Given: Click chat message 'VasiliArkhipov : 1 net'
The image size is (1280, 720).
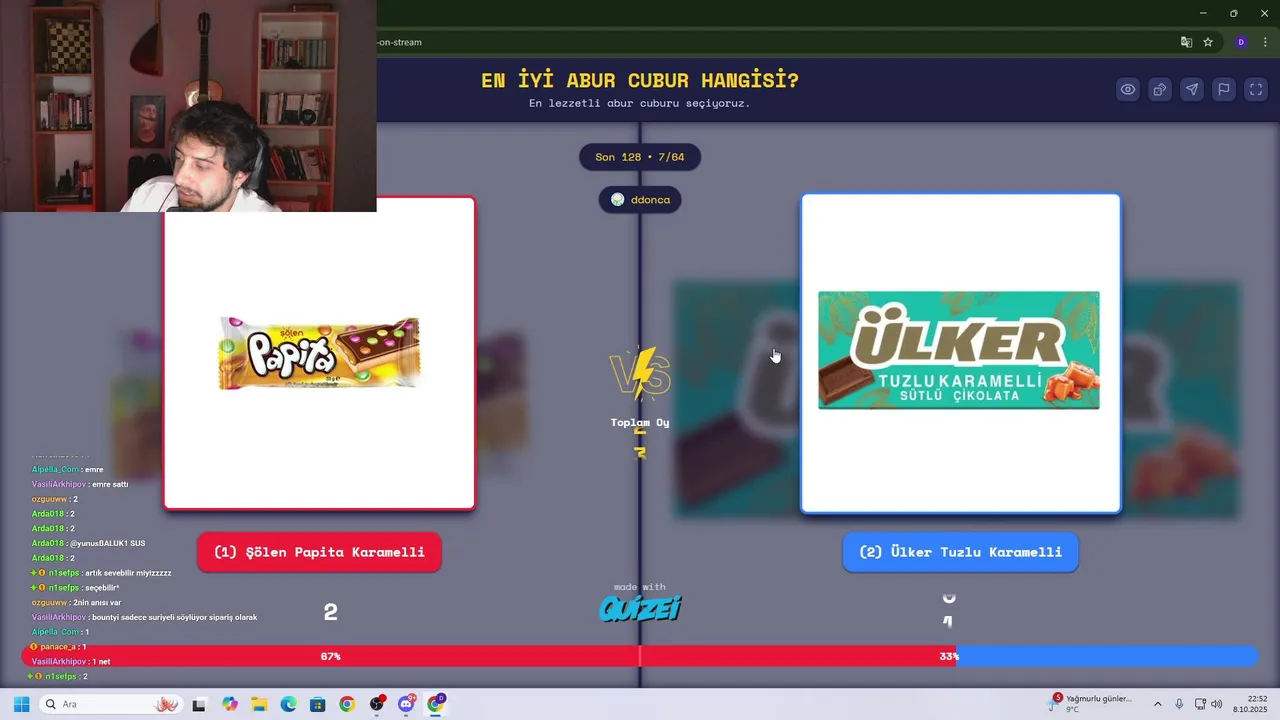Looking at the screenshot, I should tap(71, 662).
